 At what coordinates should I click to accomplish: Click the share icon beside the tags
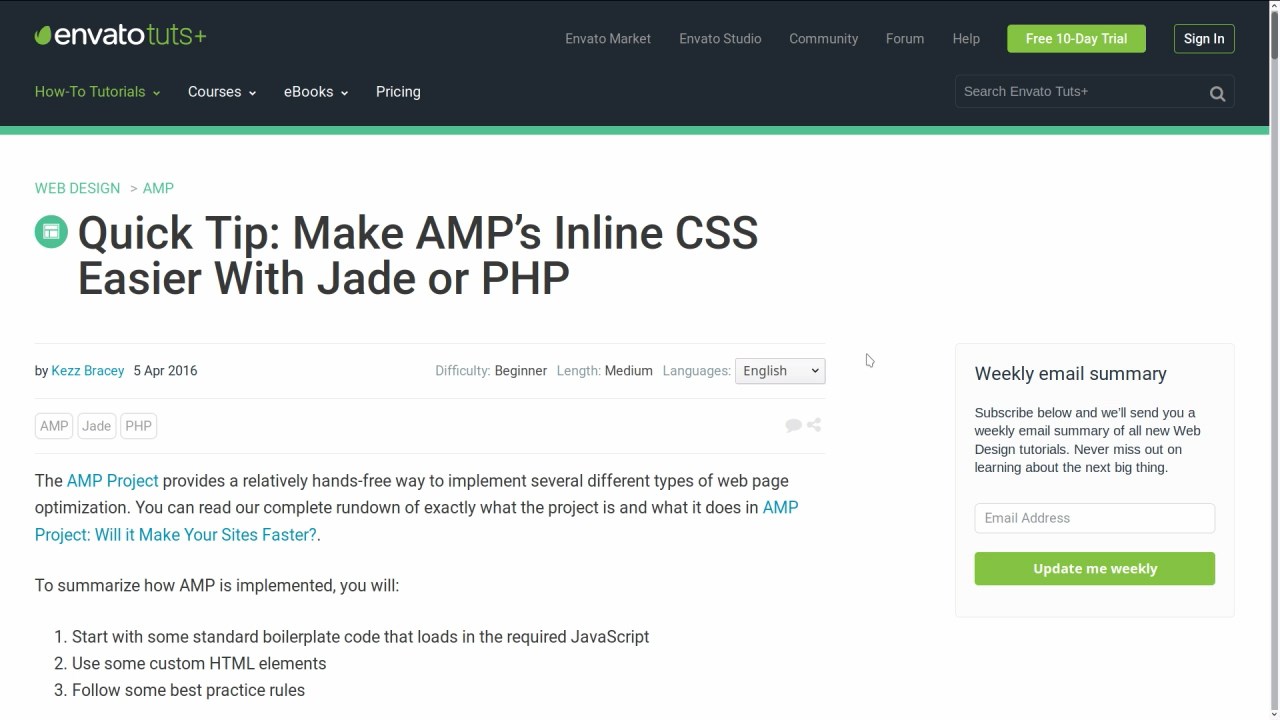click(x=814, y=425)
